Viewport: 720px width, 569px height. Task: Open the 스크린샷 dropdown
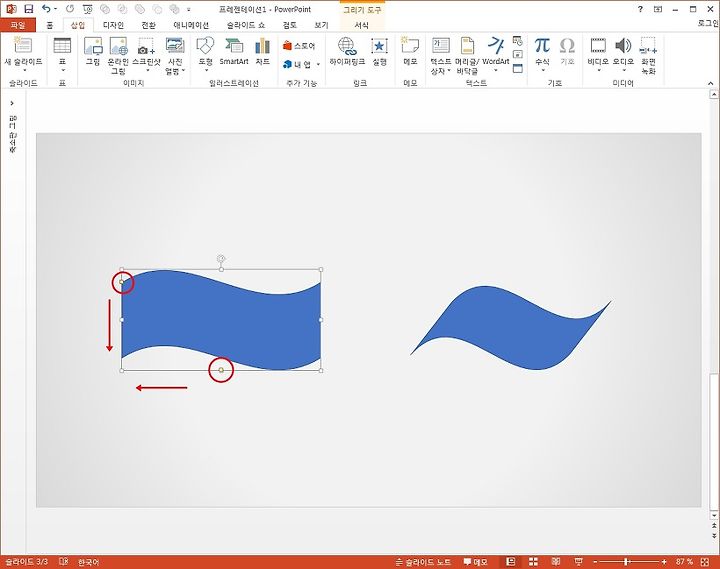146,54
